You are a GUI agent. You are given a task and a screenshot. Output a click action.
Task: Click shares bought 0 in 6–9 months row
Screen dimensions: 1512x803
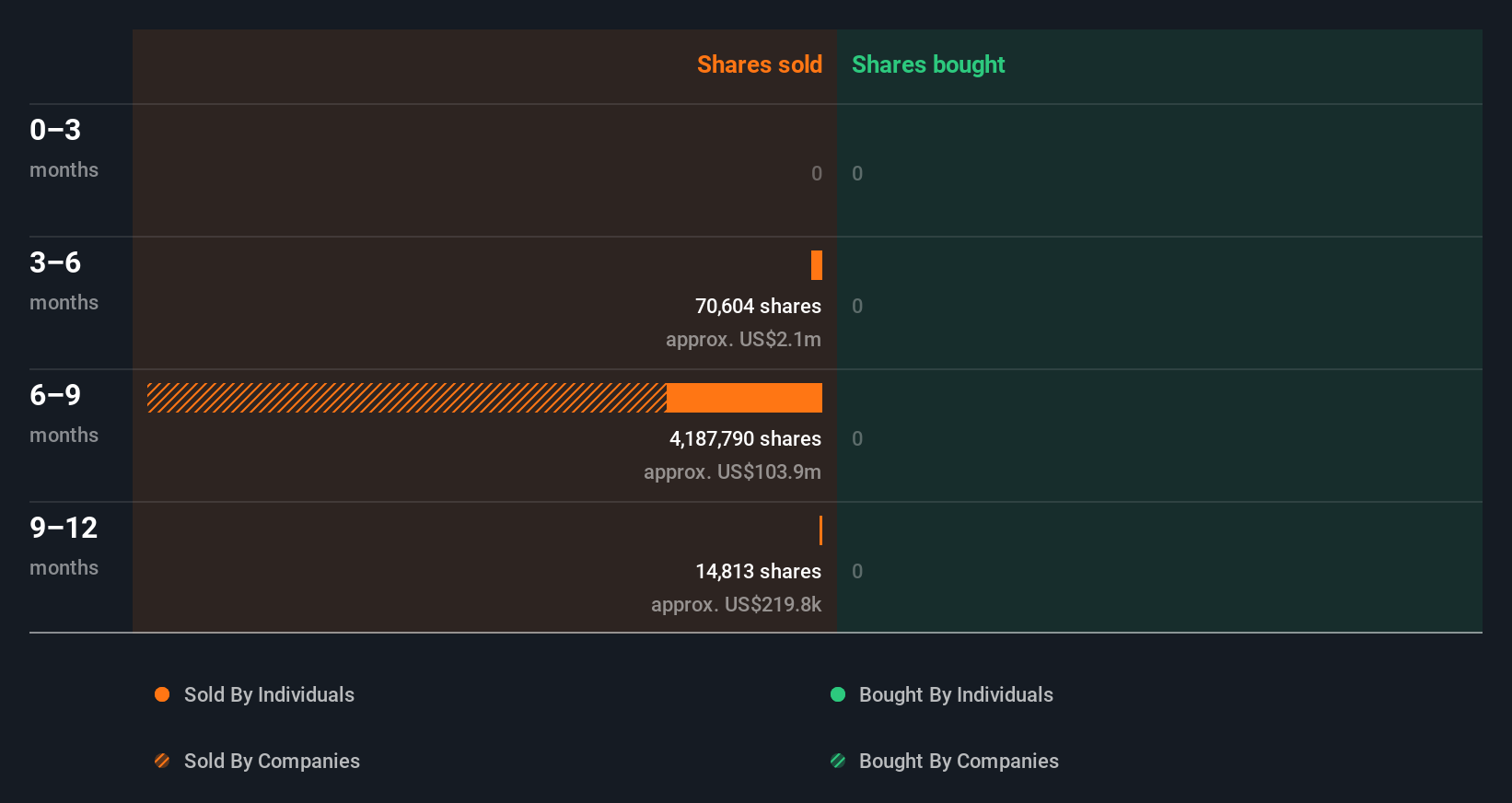tap(857, 438)
